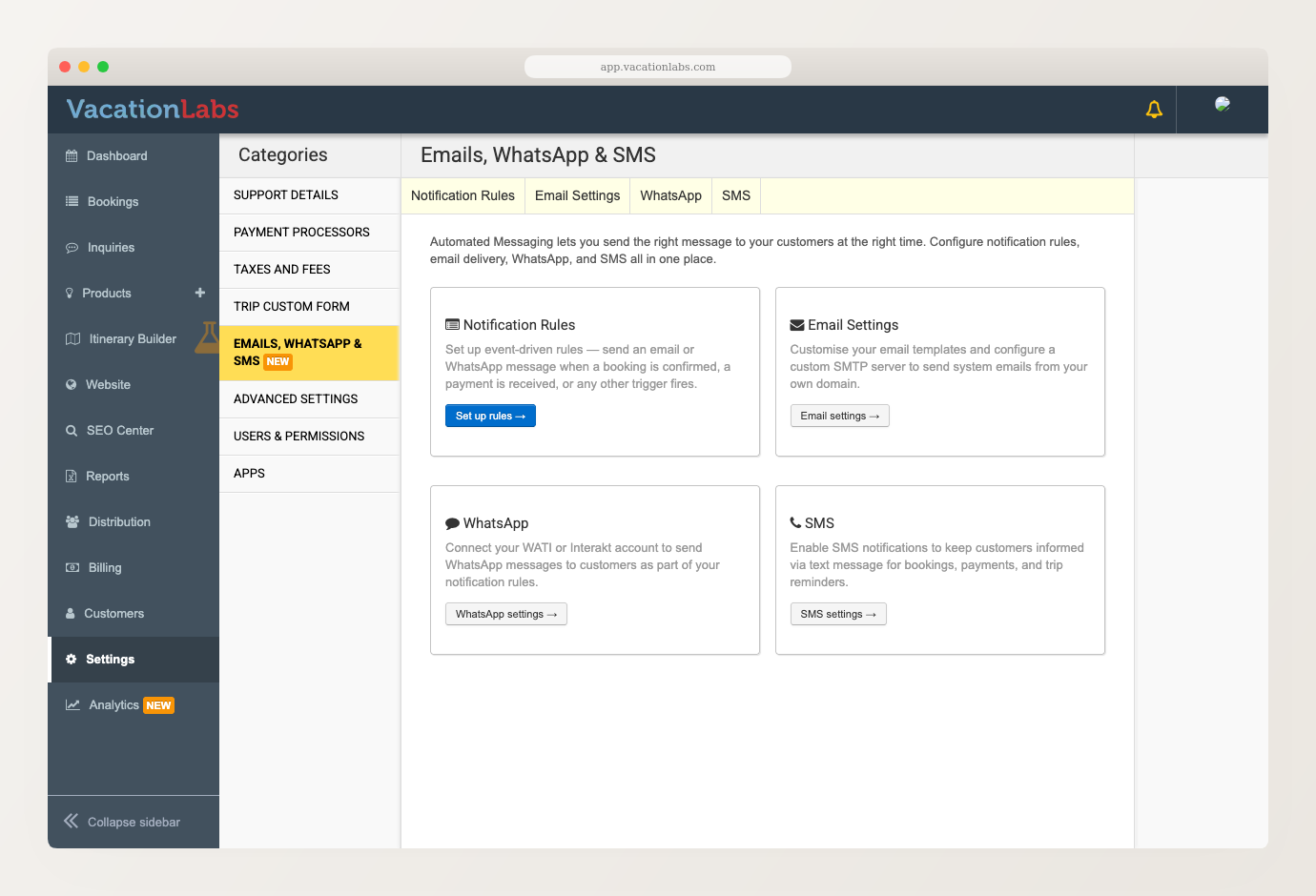Click the Settings gear icon
The image size is (1316, 896).
pyautogui.click(x=71, y=660)
